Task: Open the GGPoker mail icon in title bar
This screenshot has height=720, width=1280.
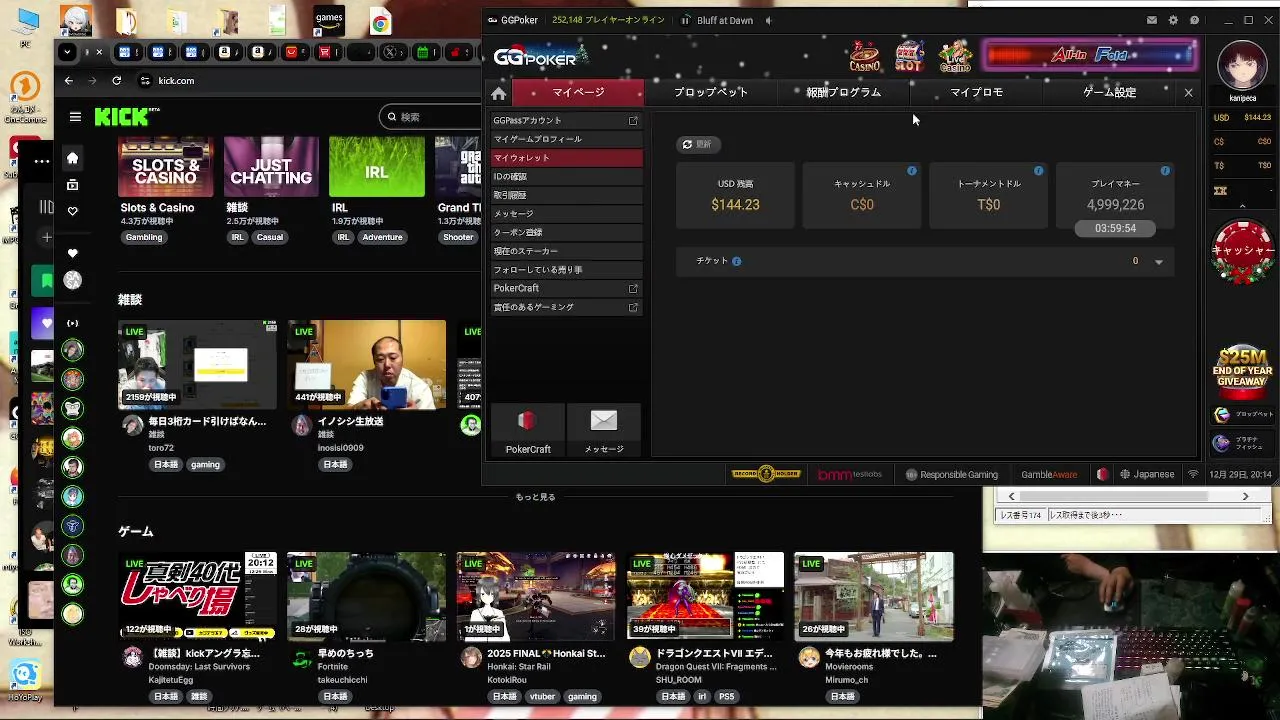Action: tap(1152, 20)
